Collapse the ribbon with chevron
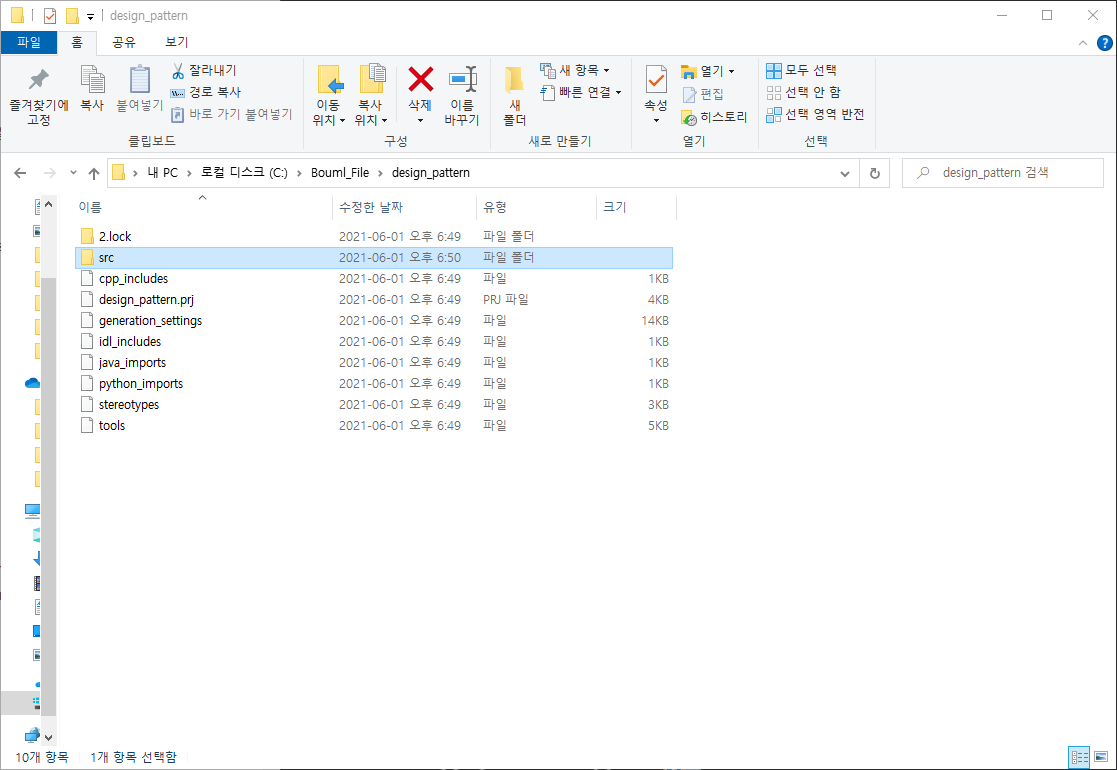1117x770 pixels. click(1083, 43)
